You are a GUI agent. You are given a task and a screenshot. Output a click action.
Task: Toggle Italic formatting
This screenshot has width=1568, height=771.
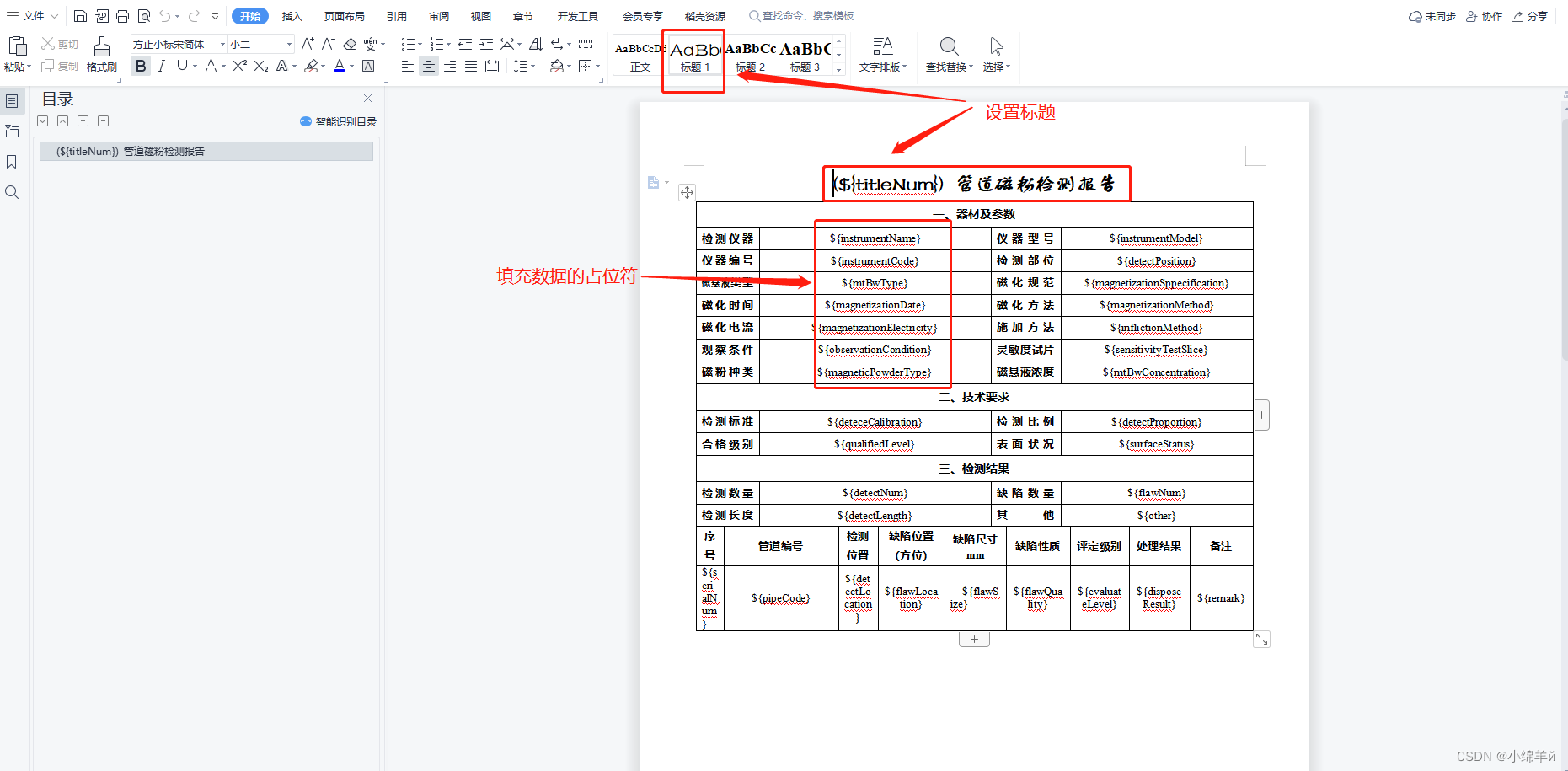[161, 66]
